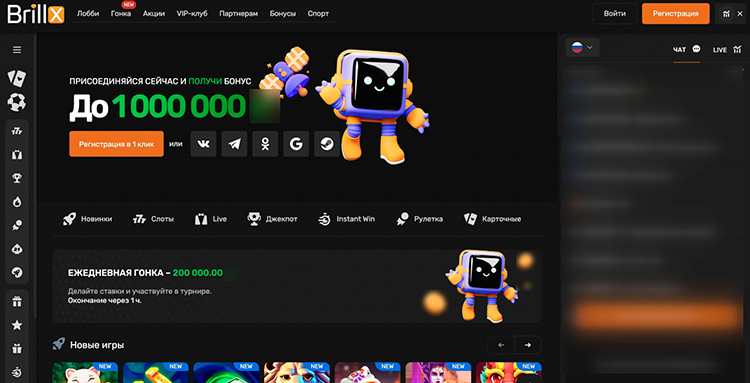This screenshot has width=750, height=383.
Task: Sign up via Telegram icon
Action: point(234,144)
